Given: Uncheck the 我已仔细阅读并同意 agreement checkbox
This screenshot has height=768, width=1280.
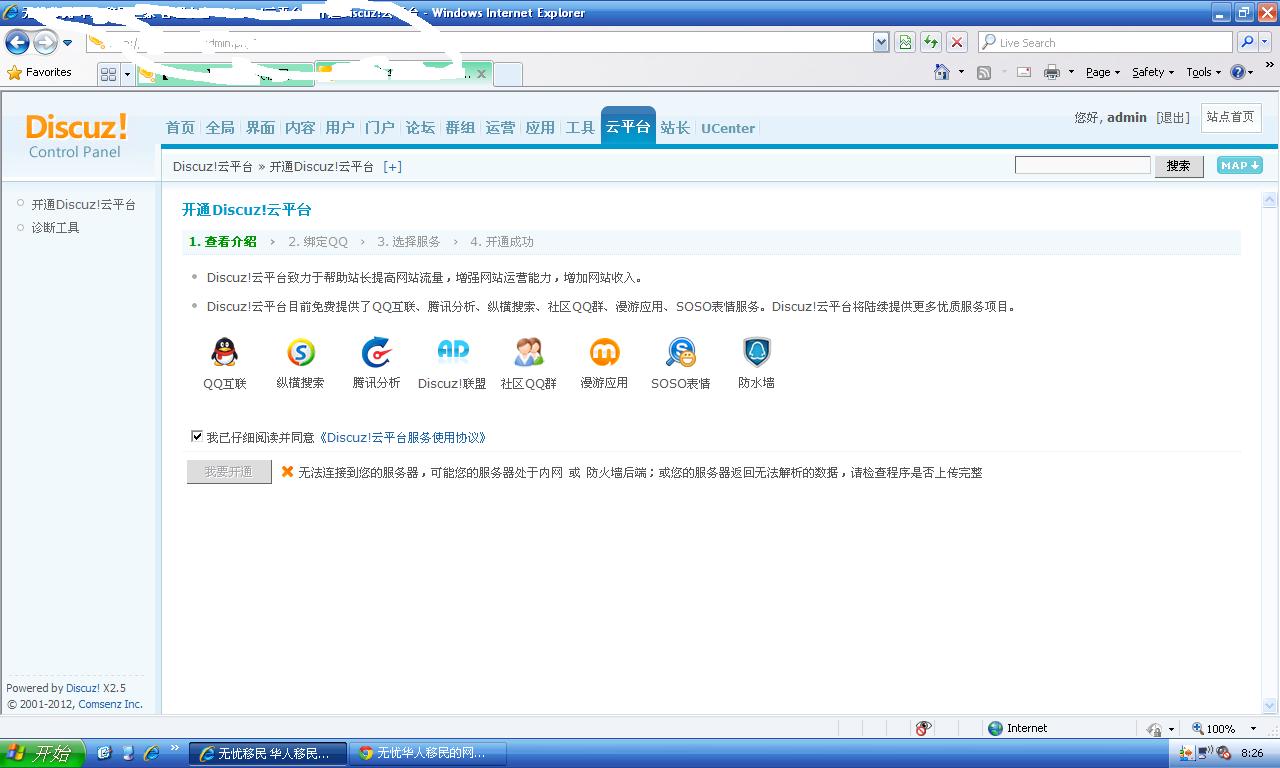Looking at the screenshot, I should (197, 436).
